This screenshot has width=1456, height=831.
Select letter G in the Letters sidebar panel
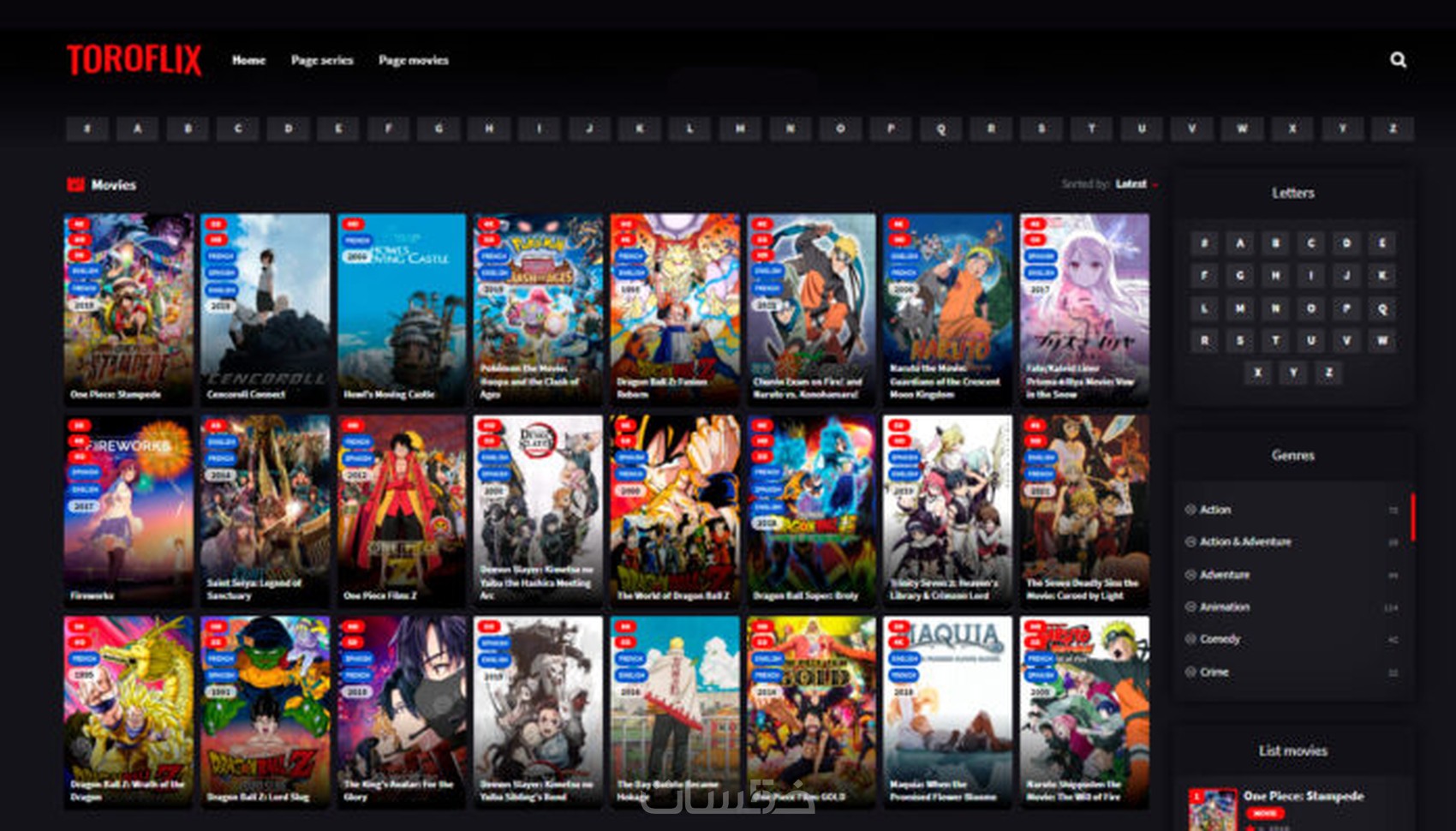click(1240, 276)
